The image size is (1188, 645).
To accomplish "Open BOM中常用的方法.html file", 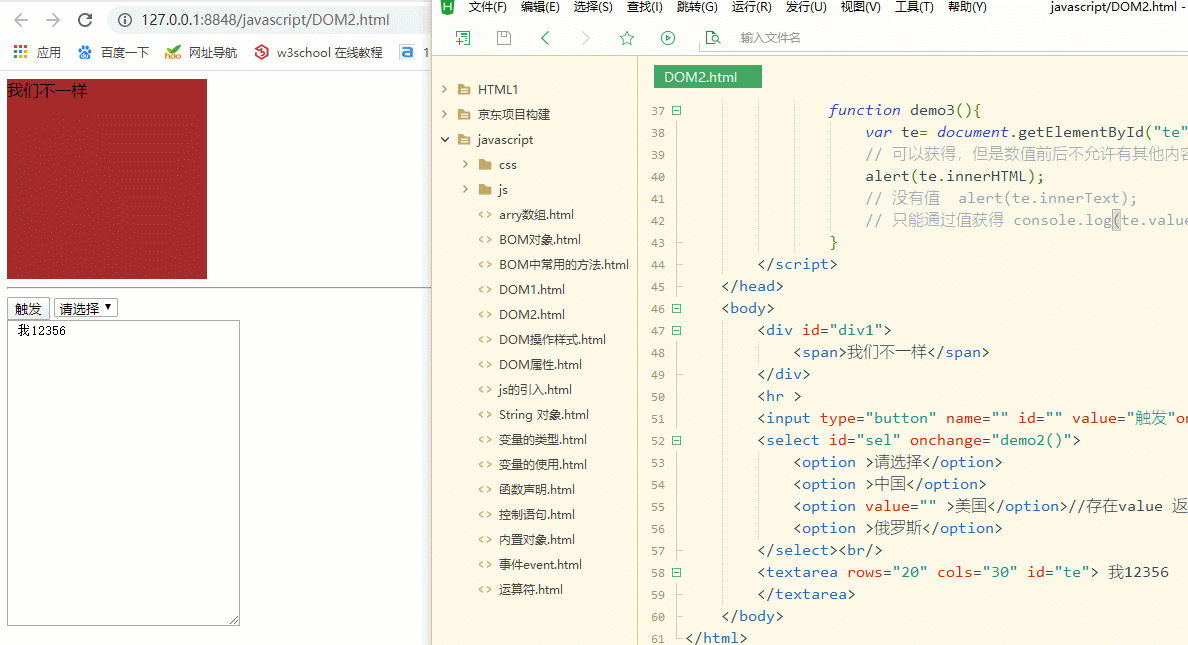I will tap(564, 265).
